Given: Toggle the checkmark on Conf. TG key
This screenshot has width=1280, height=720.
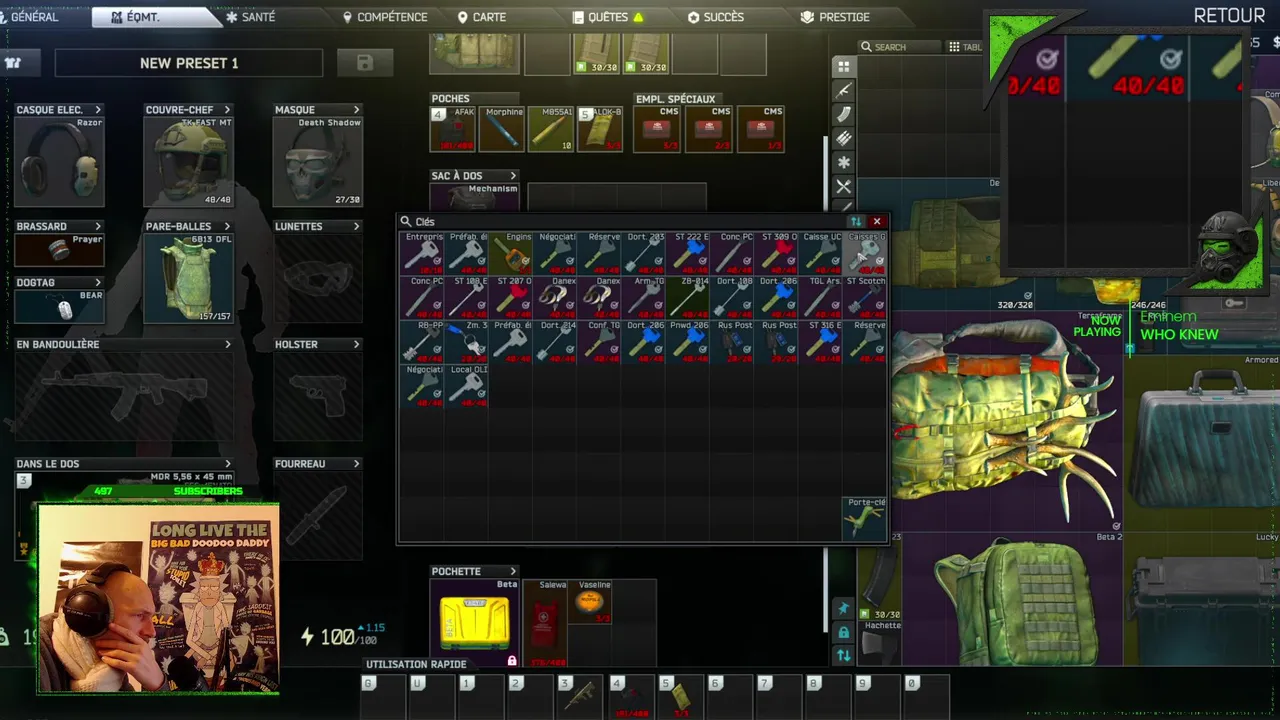Looking at the screenshot, I should coord(615,350).
